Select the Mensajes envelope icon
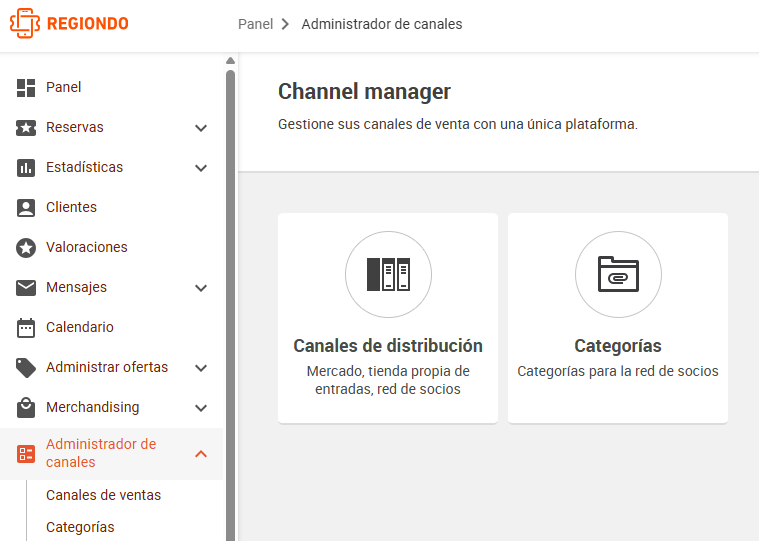The width and height of the screenshot is (759, 541). (x=26, y=287)
